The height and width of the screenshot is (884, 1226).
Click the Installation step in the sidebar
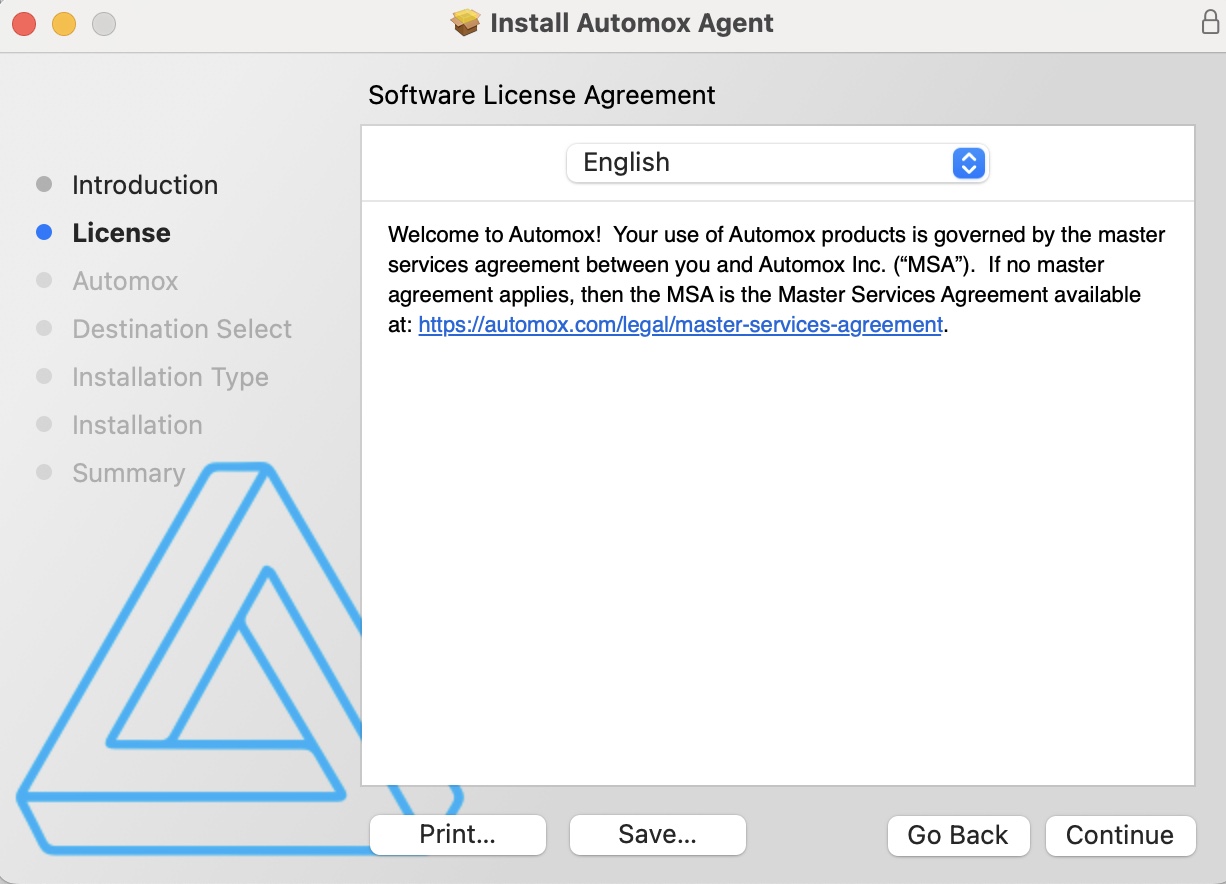coord(137,425)
